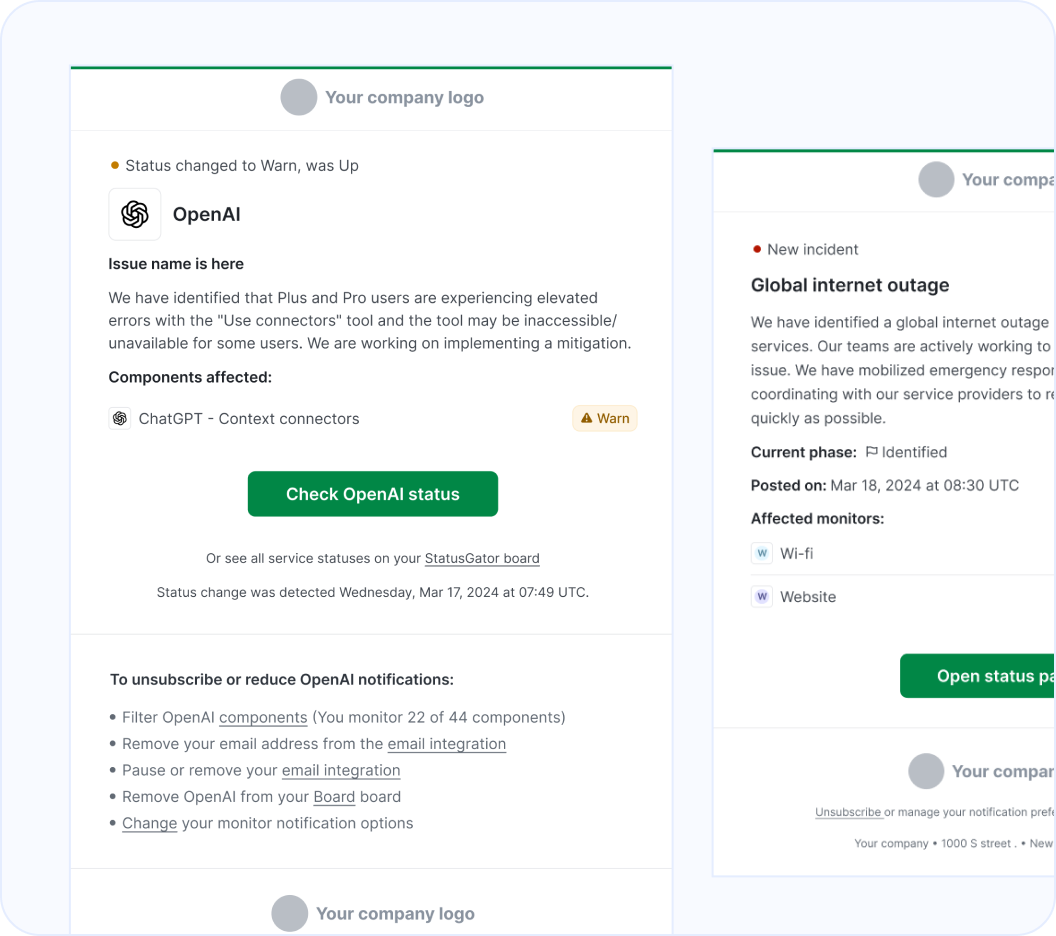This screenshot has width=1056, height=936.
Task: Click the ChatGPT Context connectors component icon
Action: click(x=120, y=418)
